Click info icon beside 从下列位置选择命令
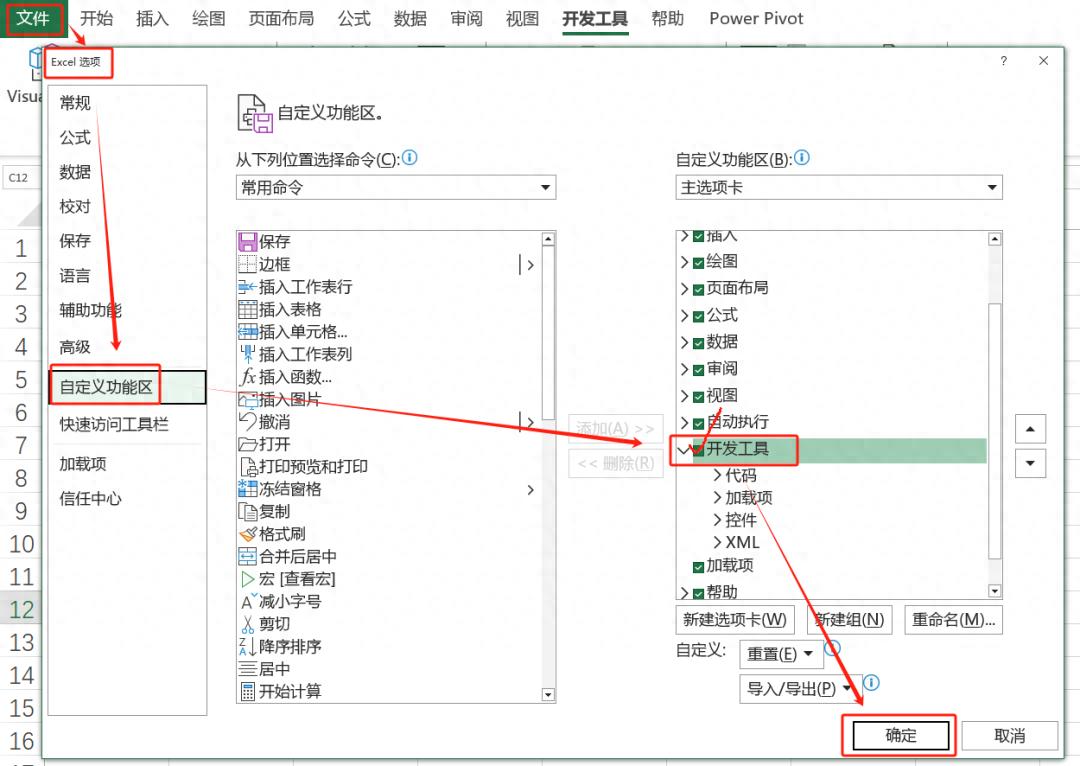Viewport: 1080px width, 766px height. (x=409, y=158)
